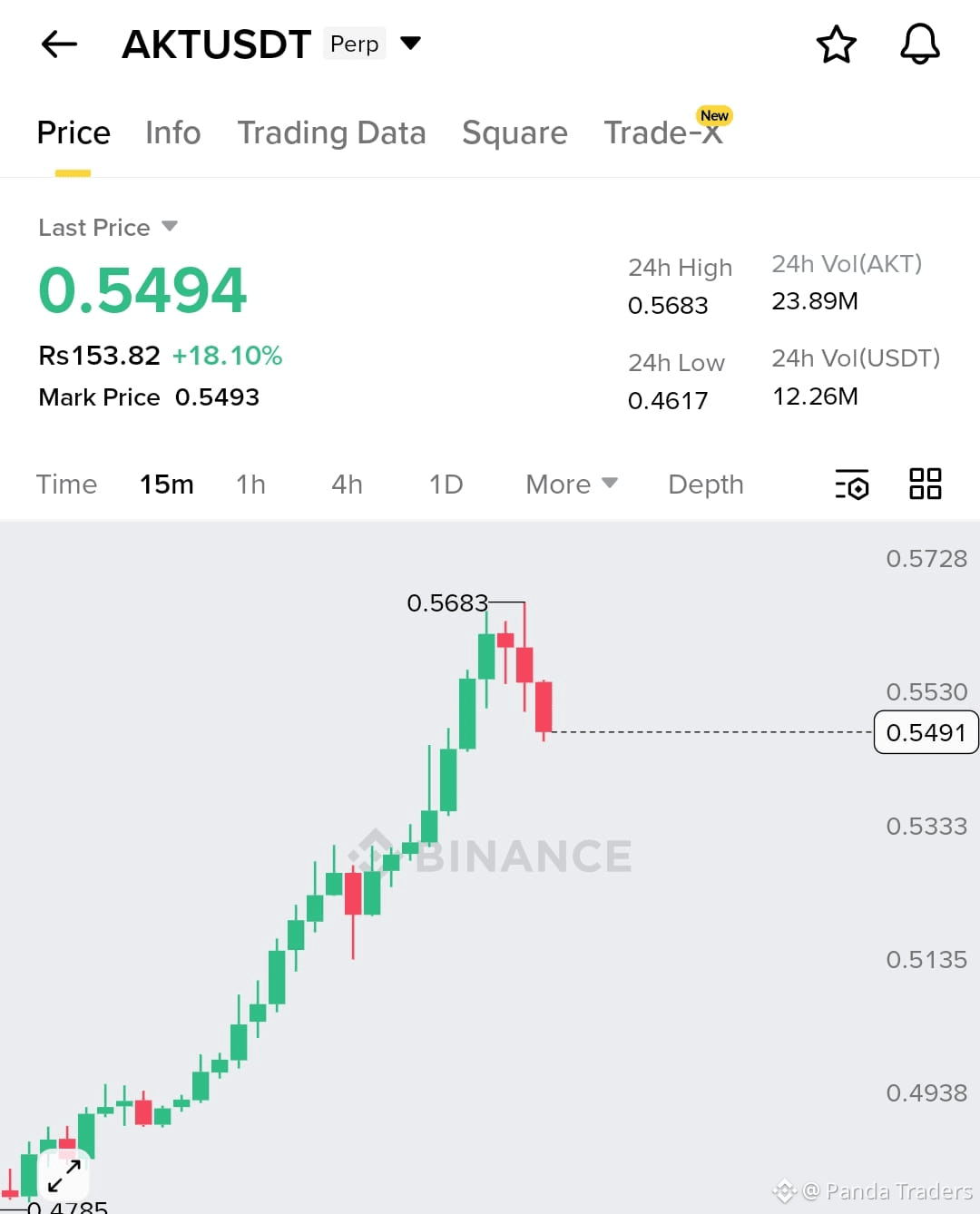Expand the More timeframe dropdown
980x1214 pixels.
tap(570, 485)
